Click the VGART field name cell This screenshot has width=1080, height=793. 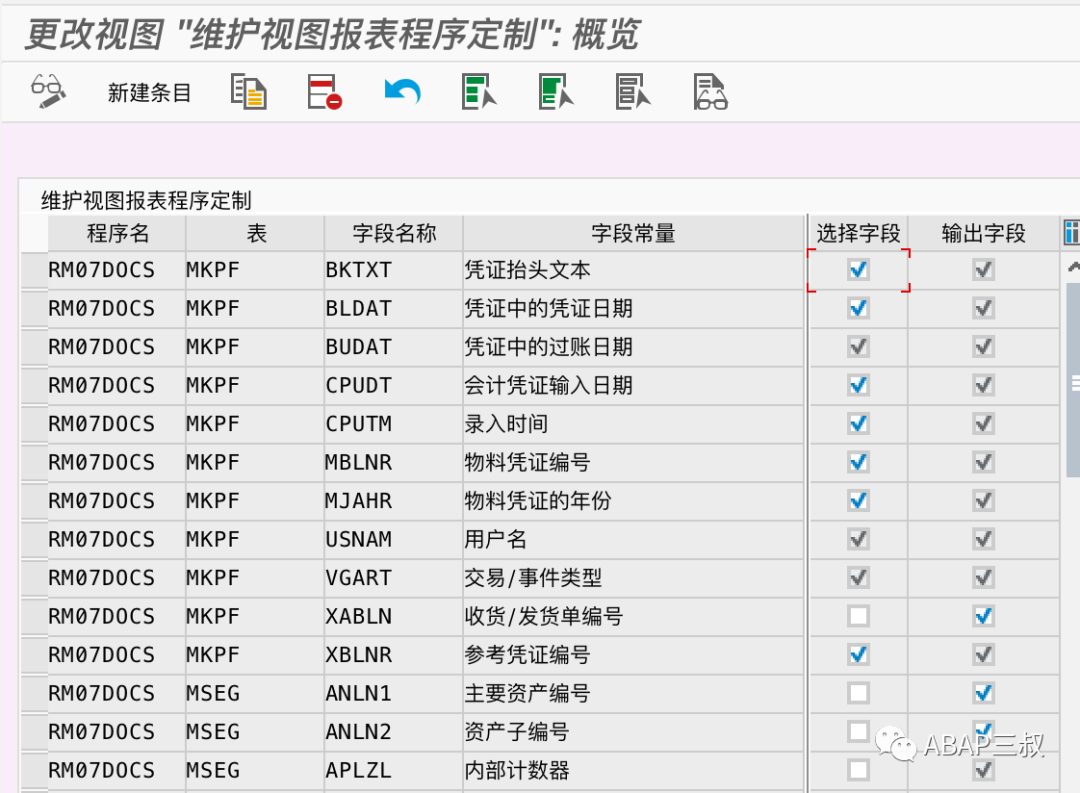click(x=394, y=578)
